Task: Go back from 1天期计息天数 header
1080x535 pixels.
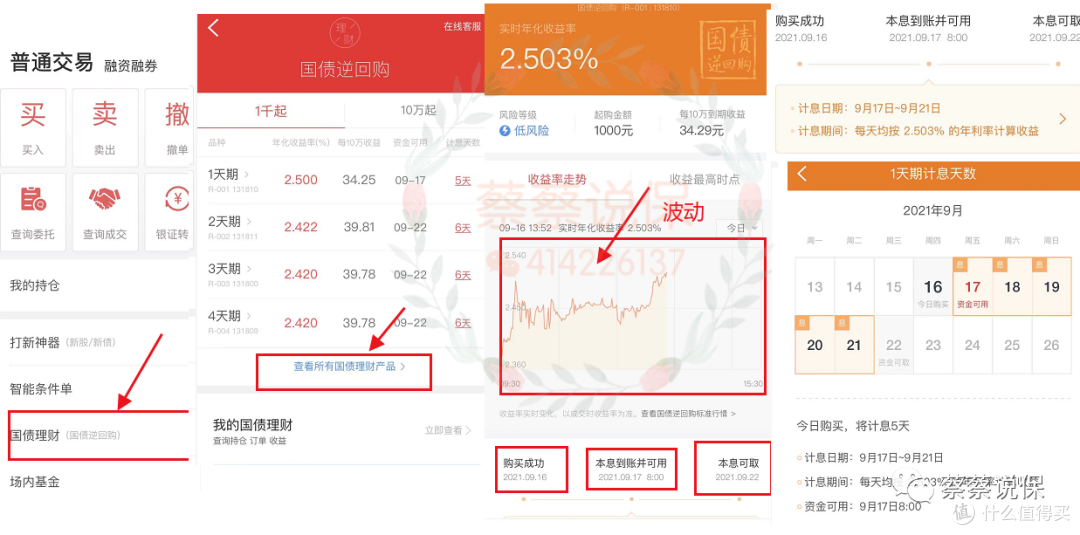Action: click(802, 174)
